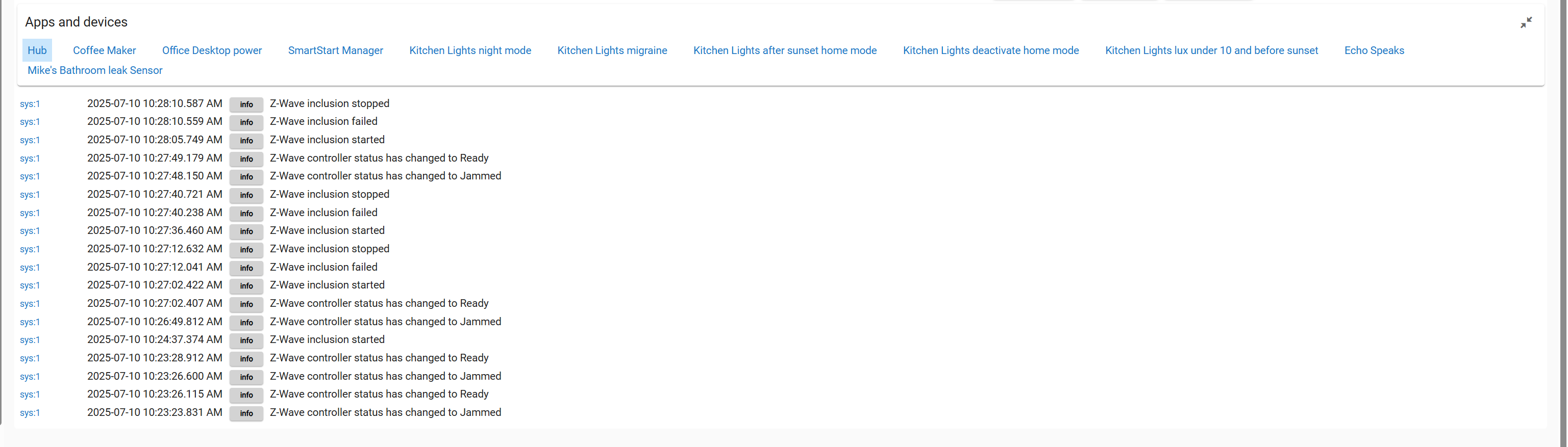Select 'Z-Wave inclusion started' message at 10:24:37.374
Screen dimensions: 1568x447
327,339
